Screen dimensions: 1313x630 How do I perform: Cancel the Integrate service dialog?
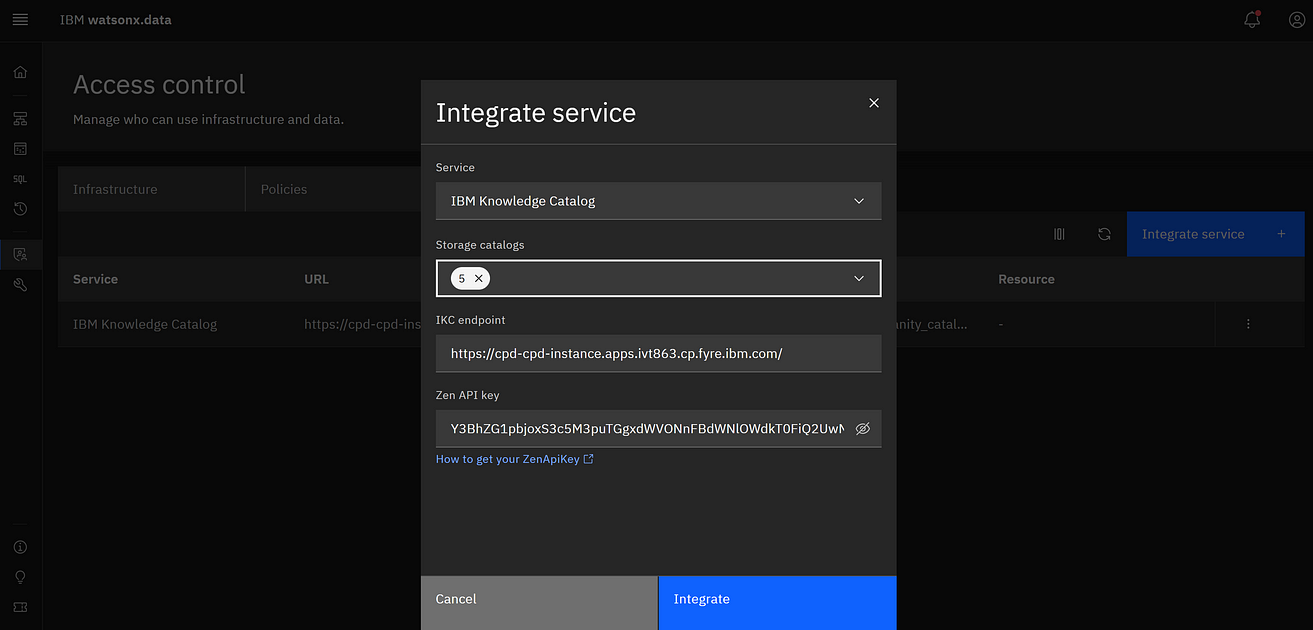(539, 603)
